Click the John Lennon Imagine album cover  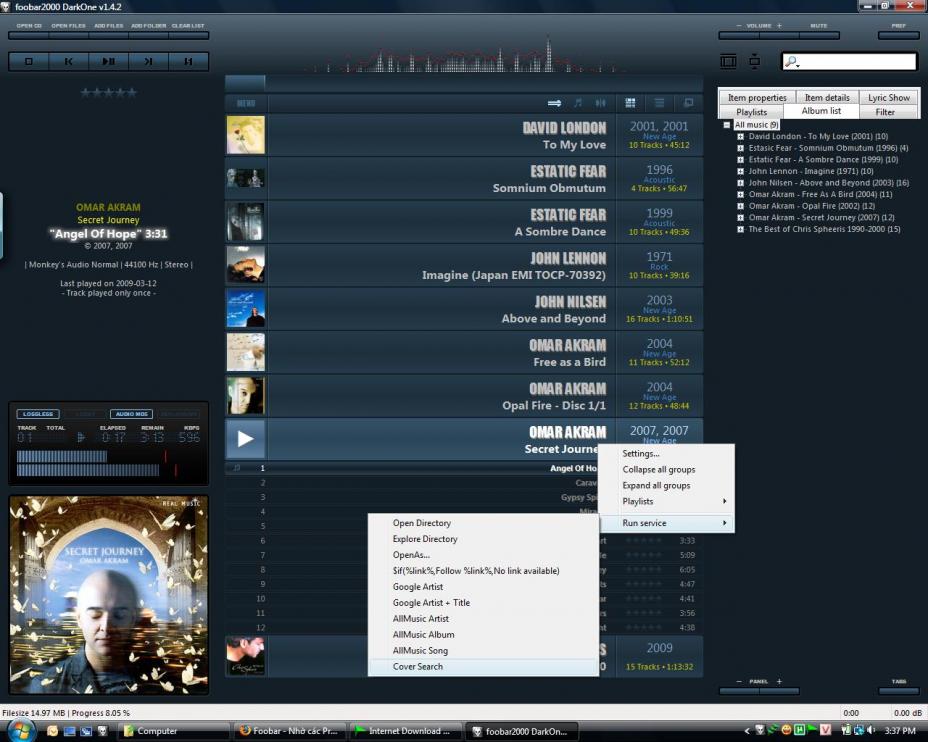[x=246, y=265]
